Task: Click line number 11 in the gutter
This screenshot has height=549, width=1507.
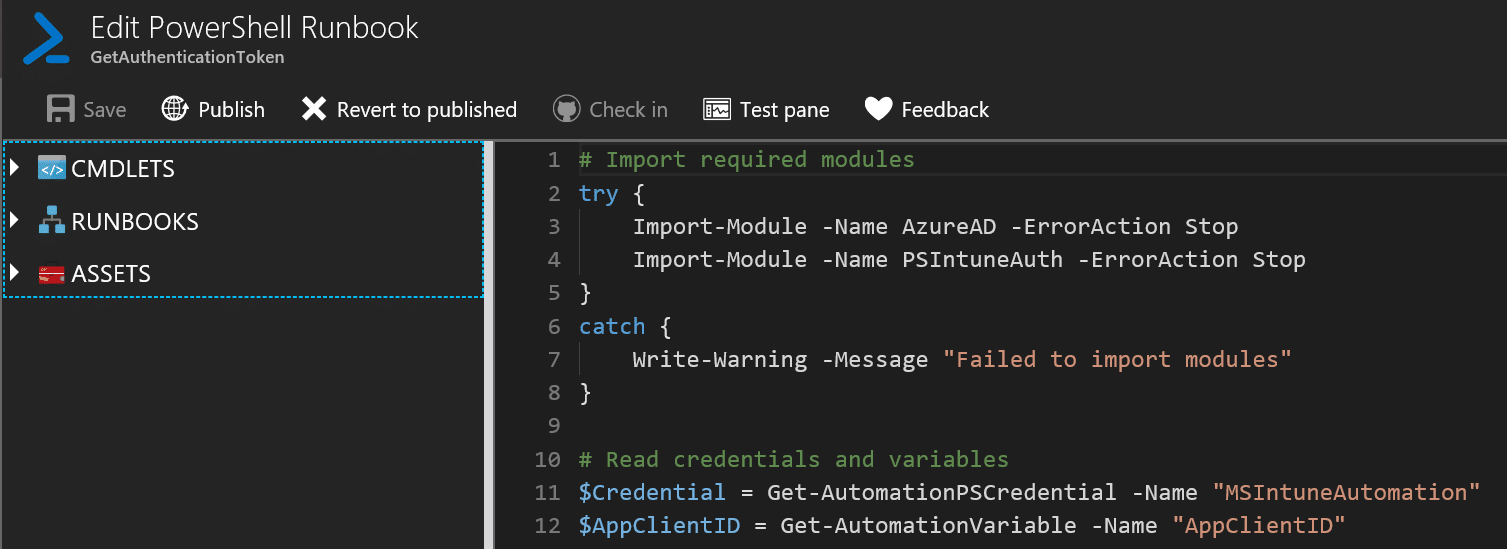Action: tap(548, 492)
